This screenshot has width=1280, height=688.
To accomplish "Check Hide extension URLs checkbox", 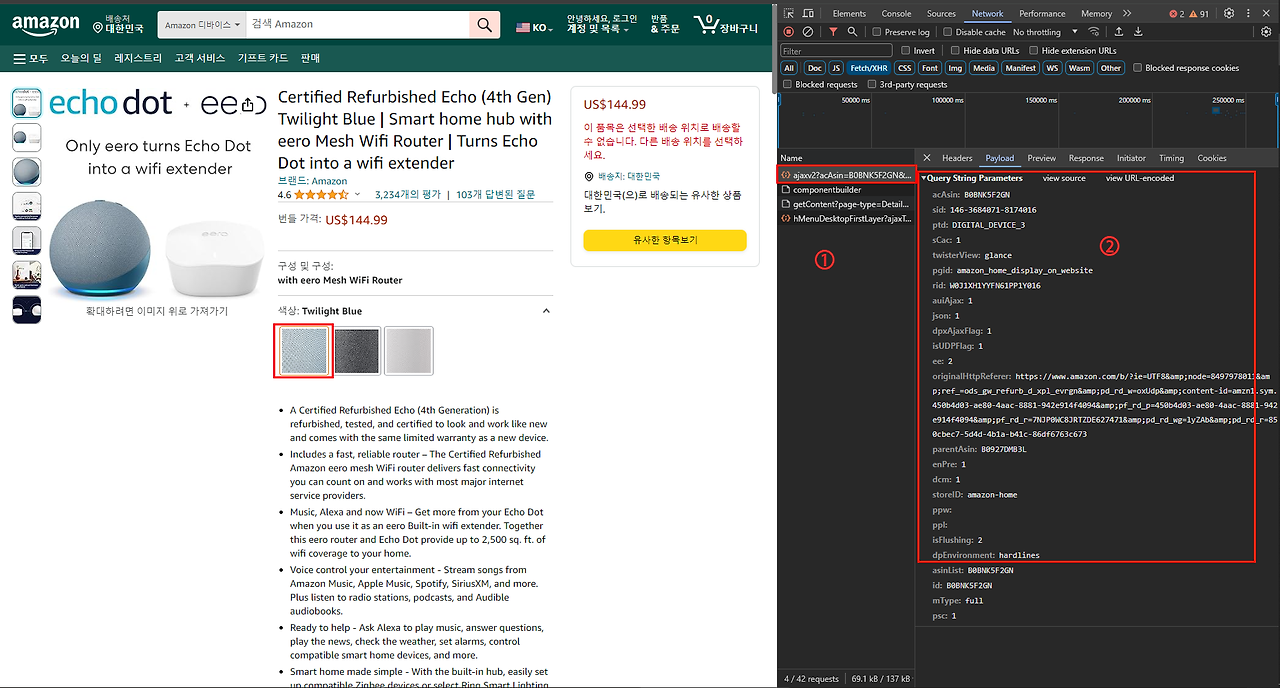I will [1034, 50].
